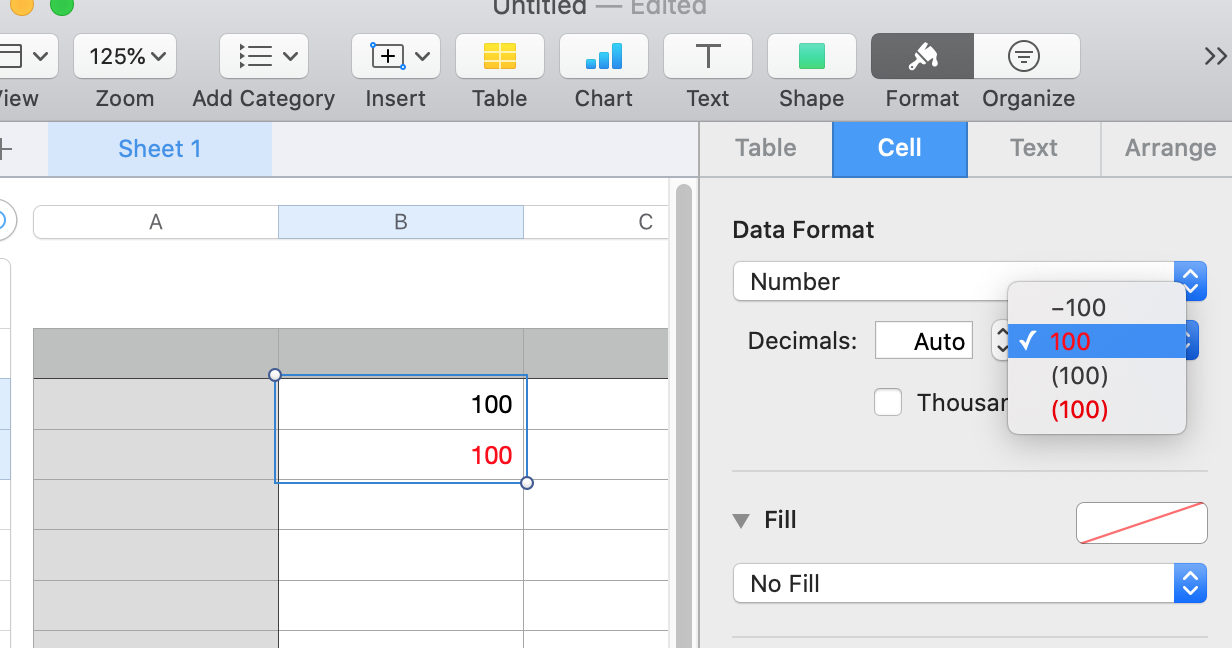Click the Decimals Auto input field
This screenshot has width=1232, height=648.
point(923,341)
